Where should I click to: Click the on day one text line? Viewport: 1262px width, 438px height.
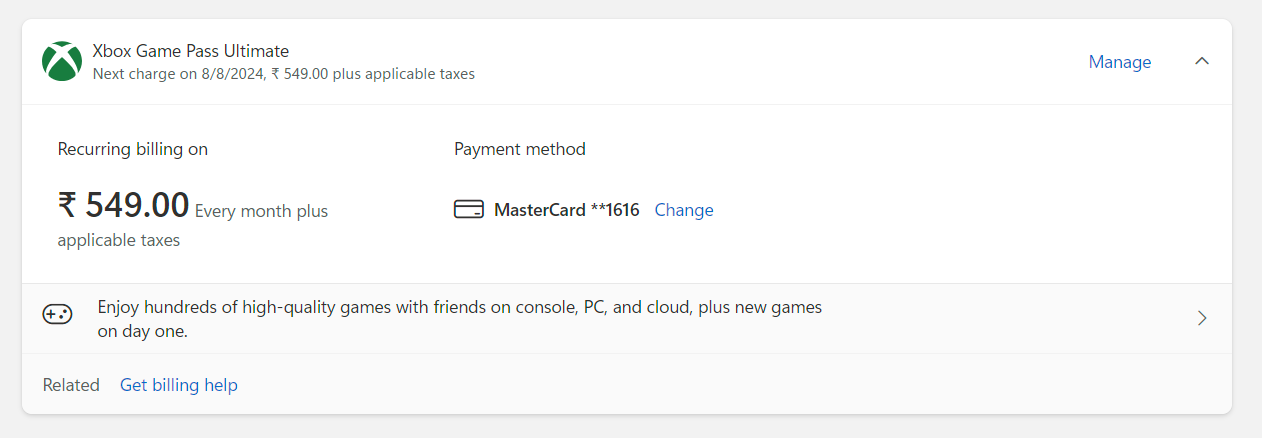click(143, 331)
